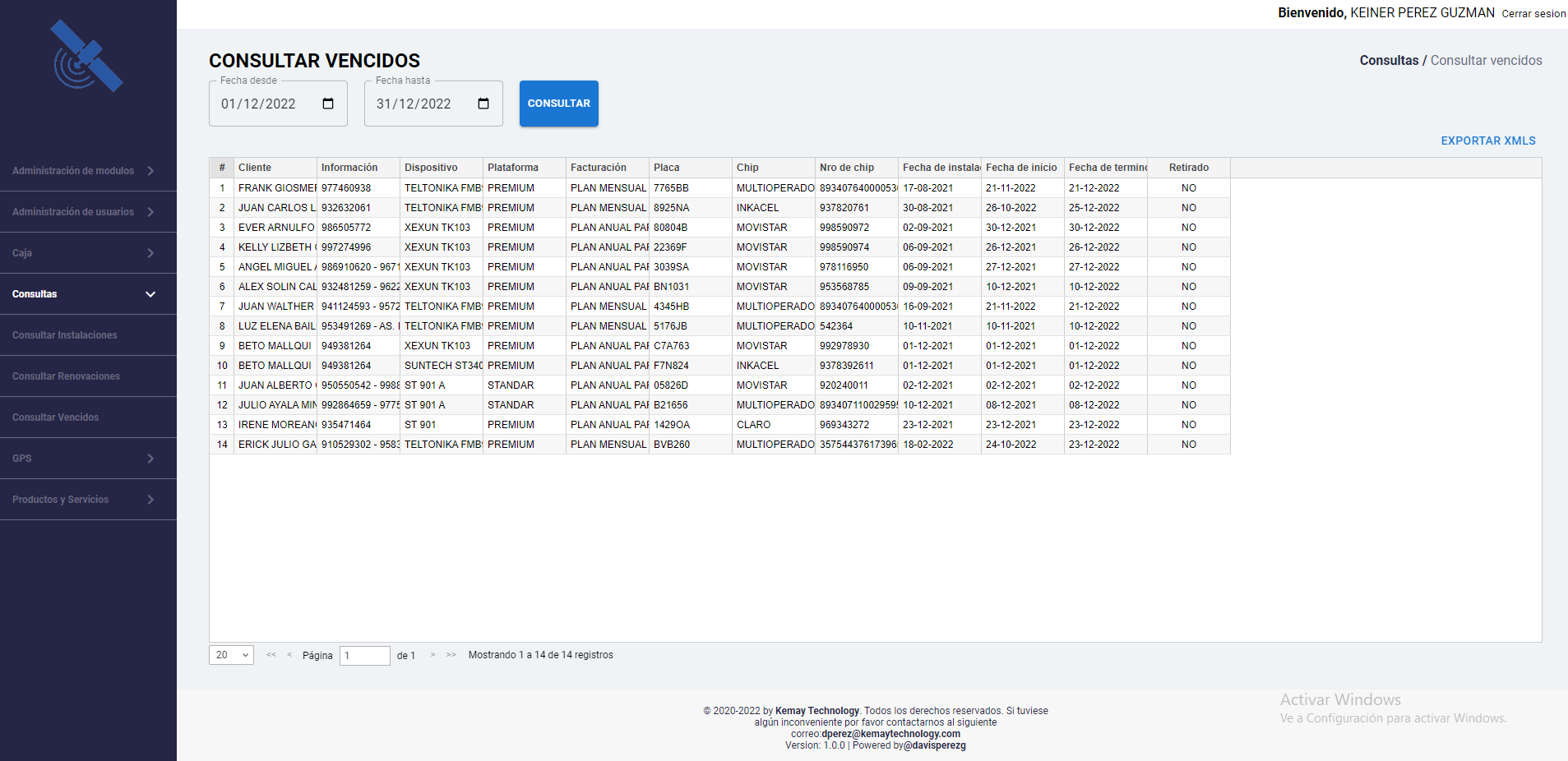This screenshot has height=761, width=1568.
Task: Open Consultar Instalaciones in sidebar
Action: (x=65, y=335)
